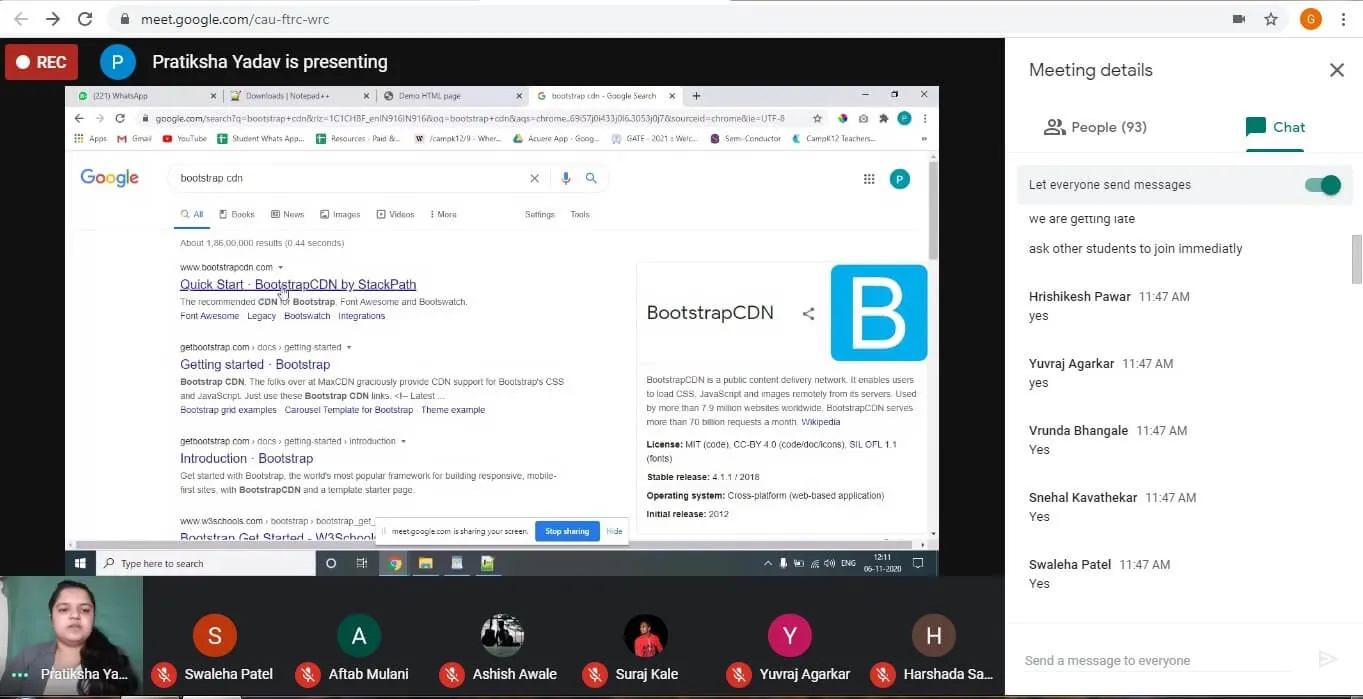Viewport: 1363px width, 699px height.
Task: Click Yuvraj Agarkar's muted microphone icon
Action: 739,674
